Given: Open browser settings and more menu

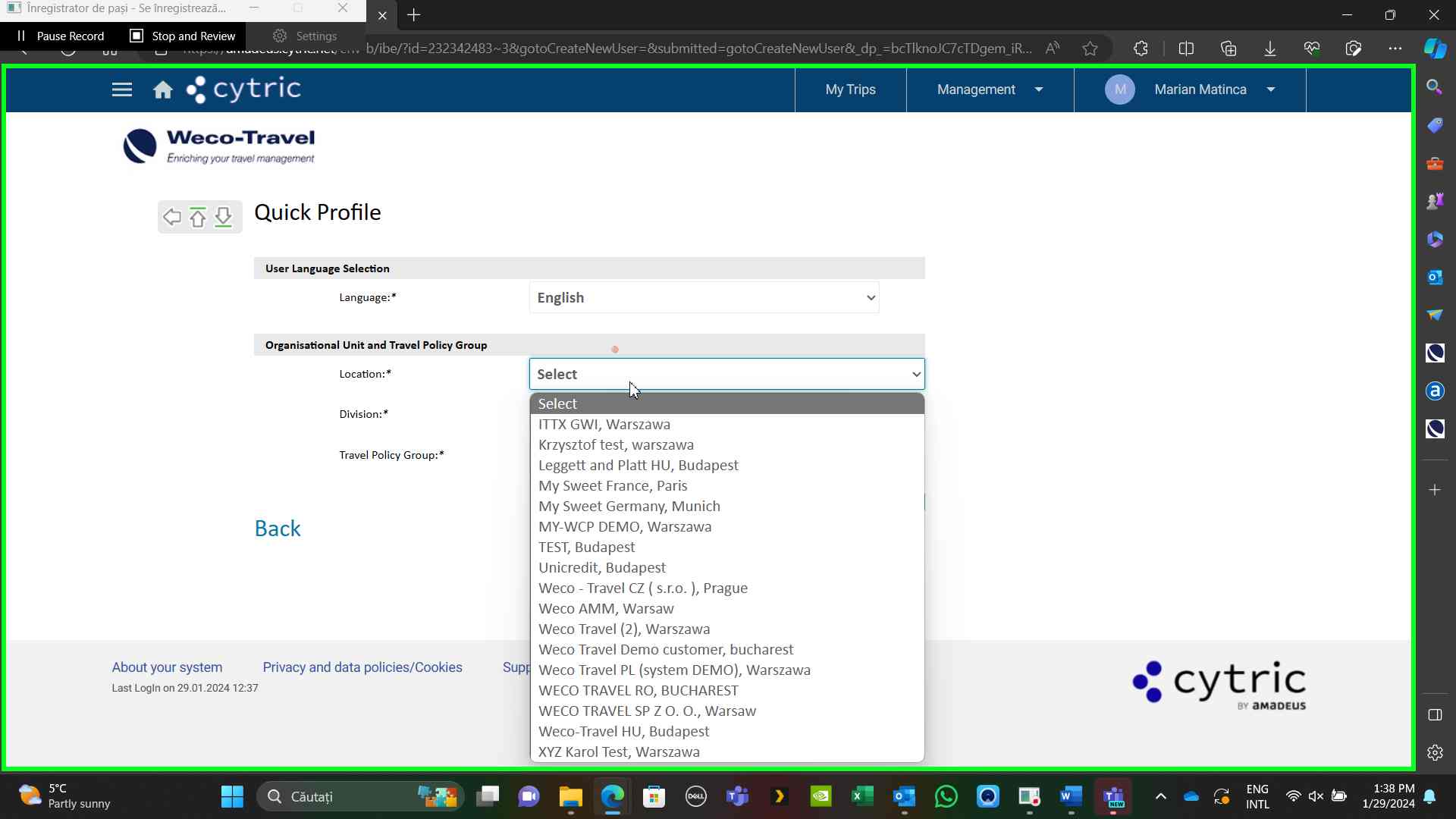Looking at the screenshot, I should click(x=1395, y=49).
